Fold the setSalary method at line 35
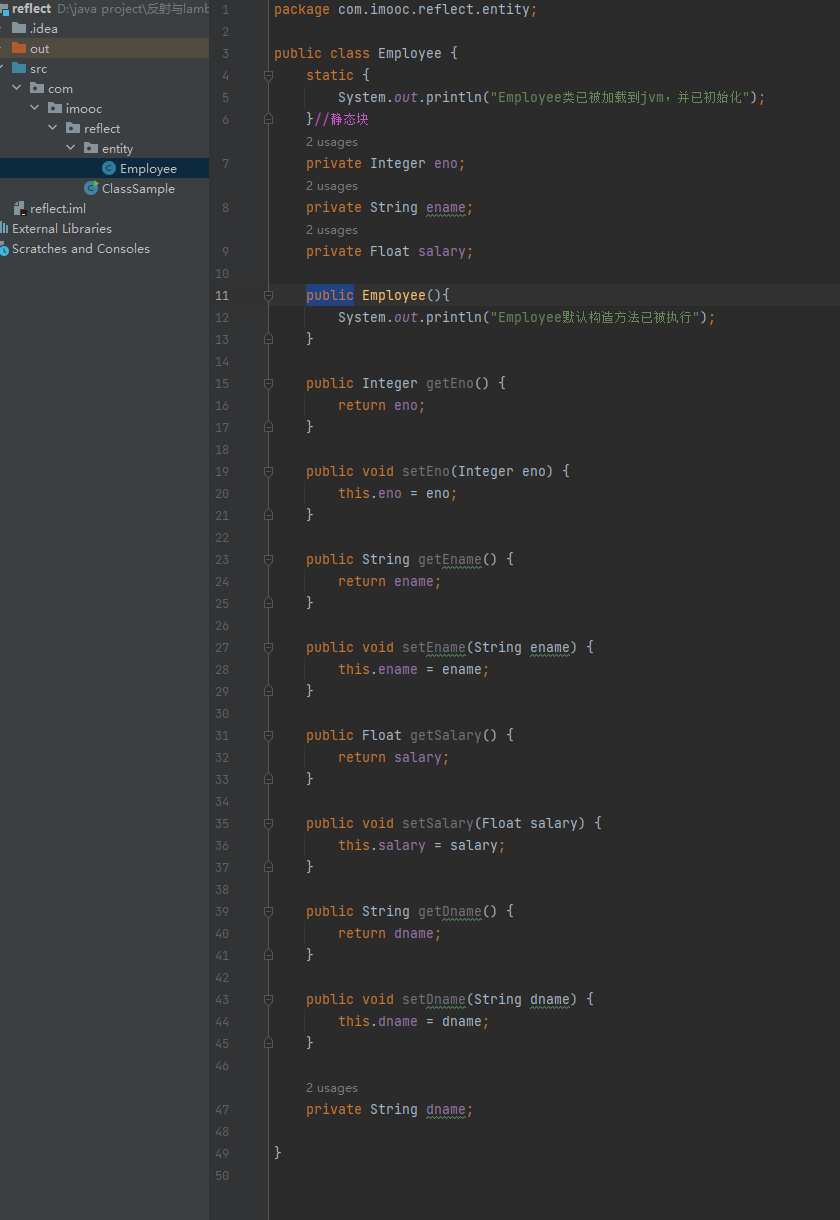 [268, 824]
